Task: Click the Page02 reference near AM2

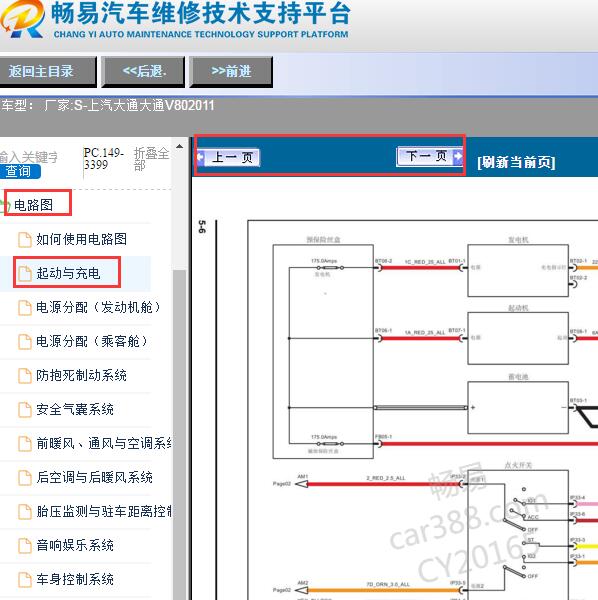Action: click(x=282, y=590)
